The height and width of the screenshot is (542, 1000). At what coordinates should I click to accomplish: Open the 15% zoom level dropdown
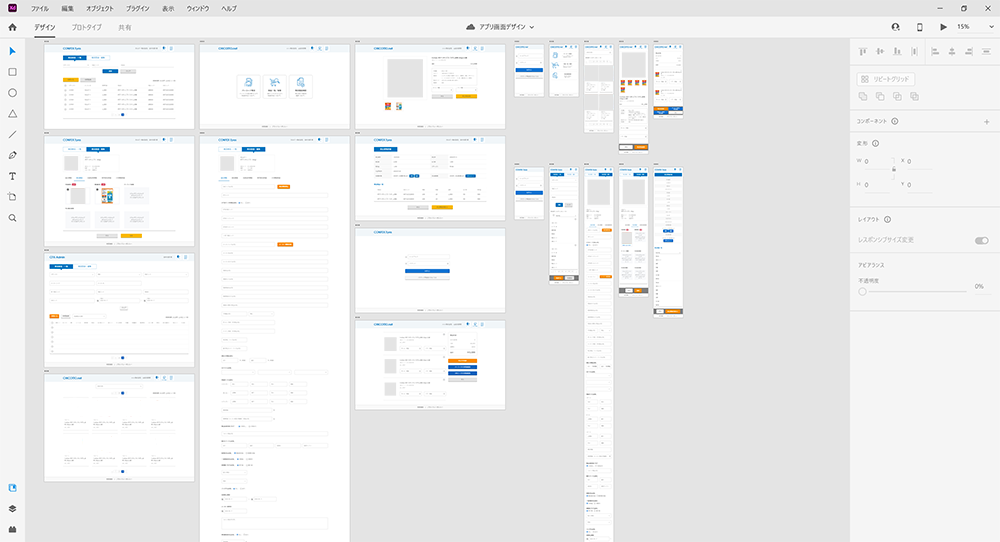point(990,27)
